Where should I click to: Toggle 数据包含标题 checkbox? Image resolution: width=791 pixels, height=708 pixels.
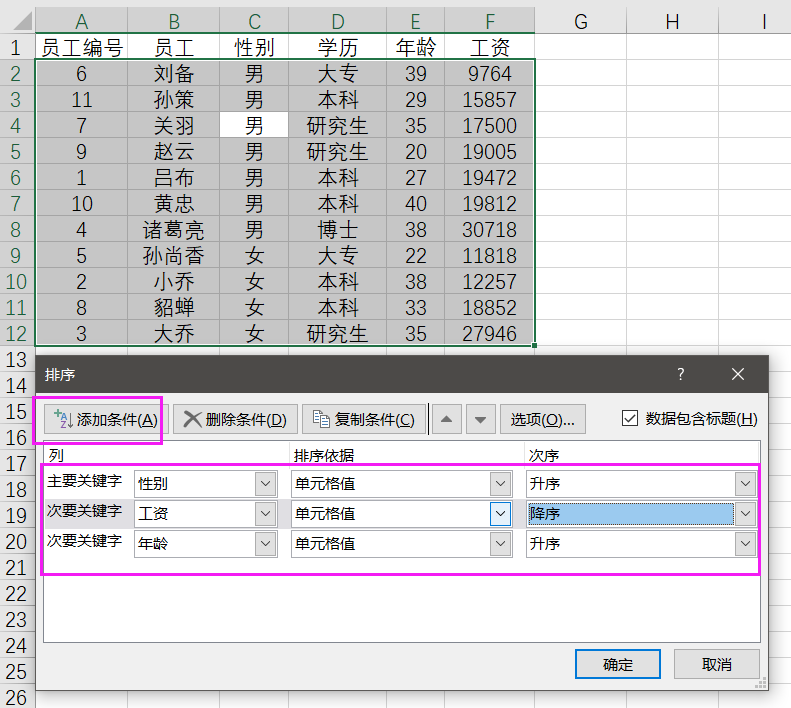[630, 418]
